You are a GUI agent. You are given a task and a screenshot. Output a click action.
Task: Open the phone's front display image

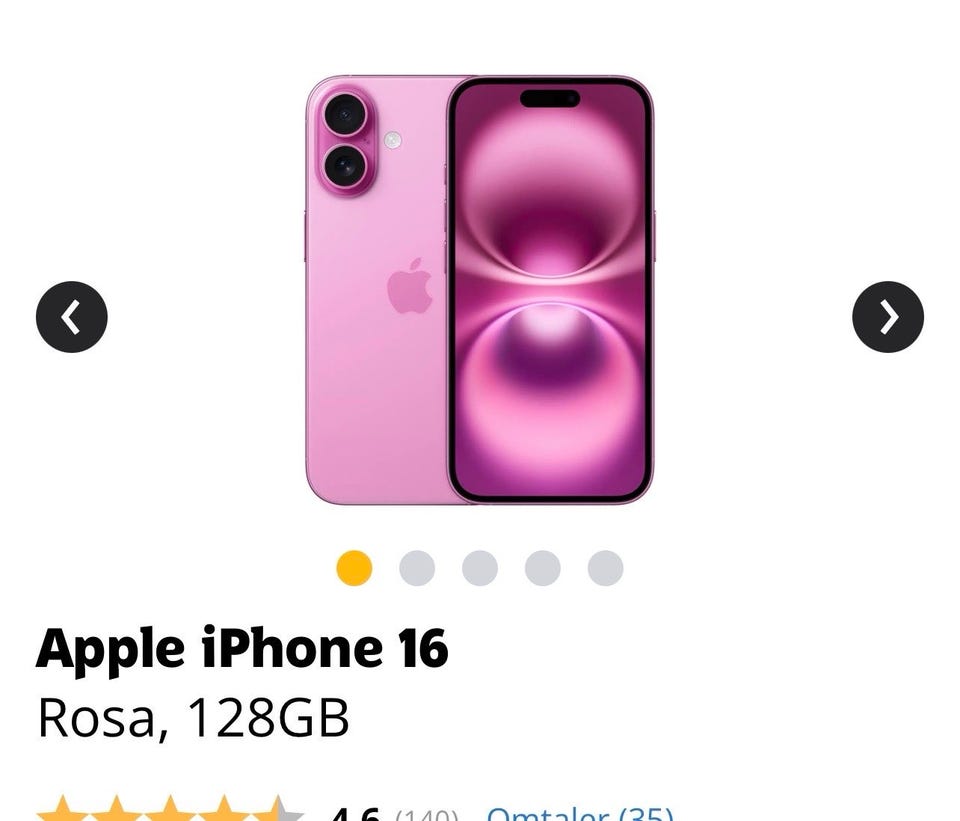point(551,290)
